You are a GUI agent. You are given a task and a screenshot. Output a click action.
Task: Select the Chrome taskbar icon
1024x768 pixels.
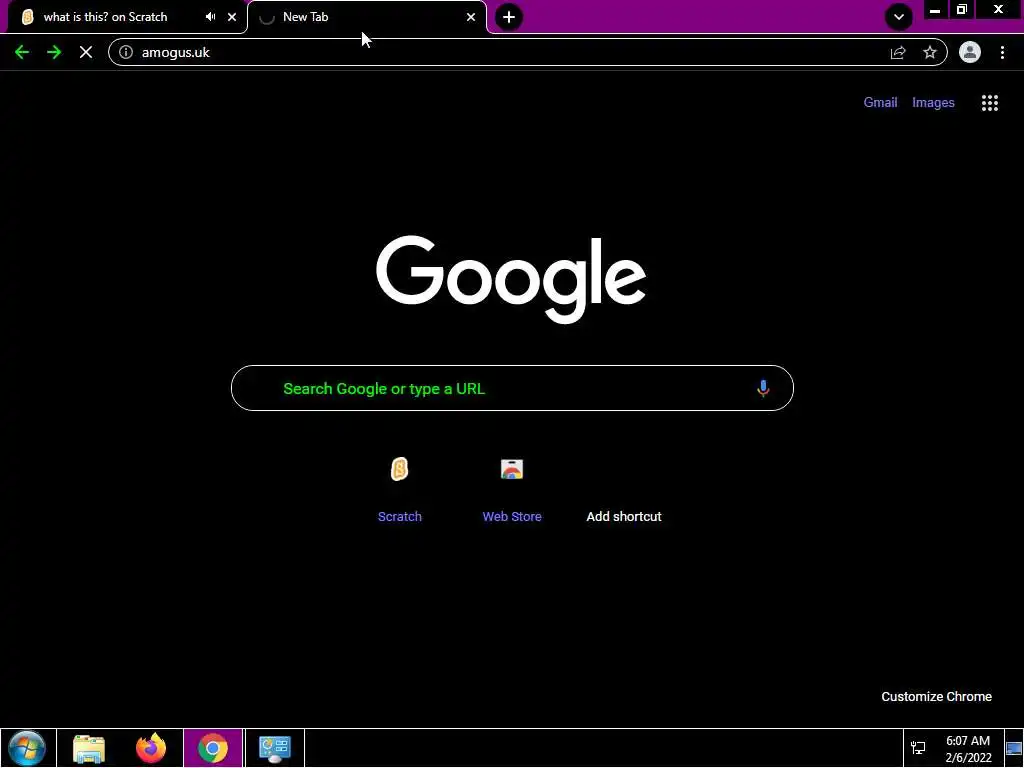tap(213, 748)
